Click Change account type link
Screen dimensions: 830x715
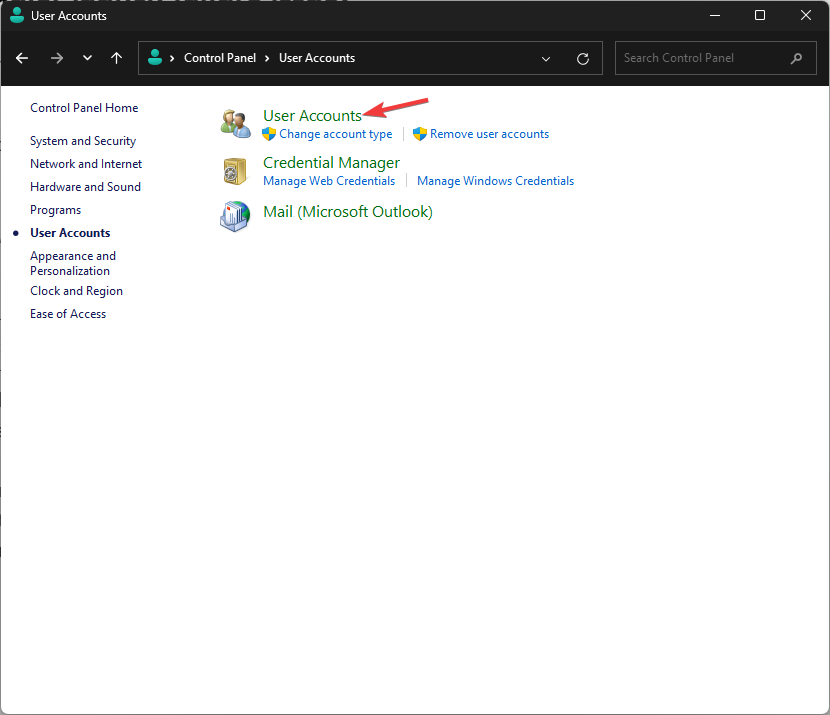coord(336,134)
